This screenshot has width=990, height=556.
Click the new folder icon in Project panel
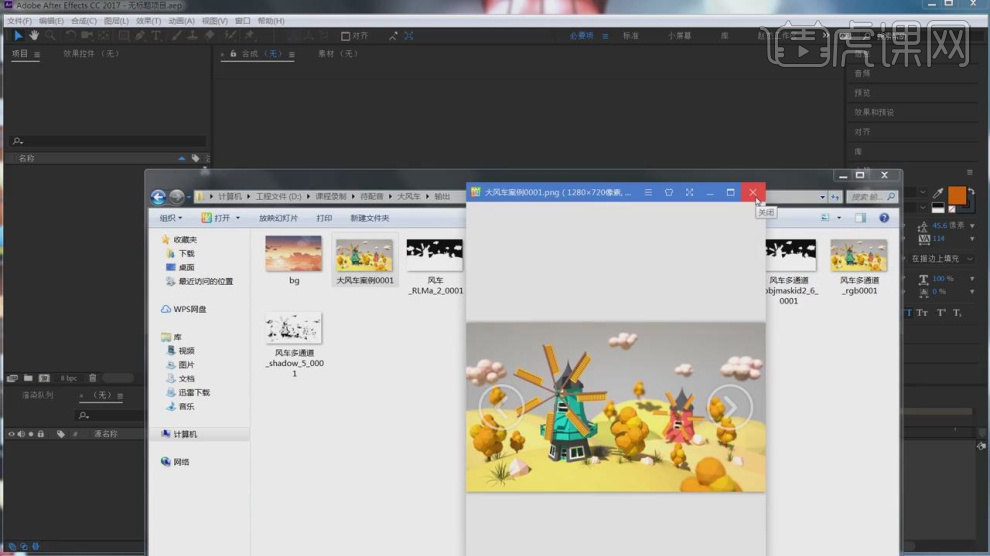point(28,378)
